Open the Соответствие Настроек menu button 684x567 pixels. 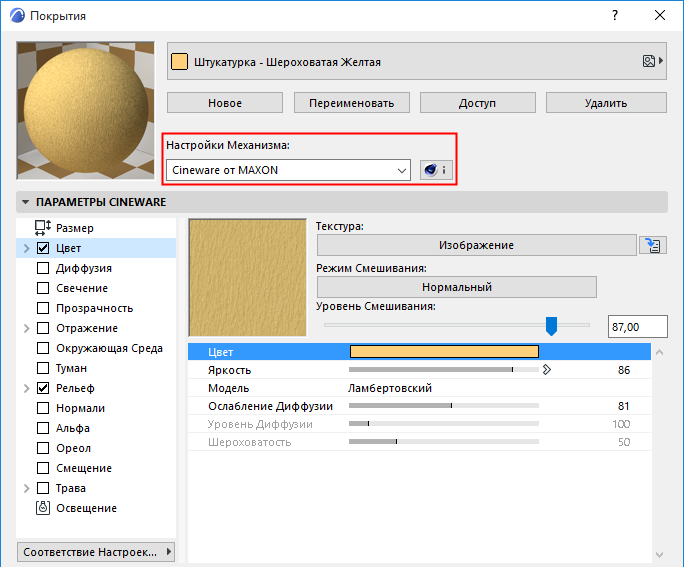tap(96, 552)
